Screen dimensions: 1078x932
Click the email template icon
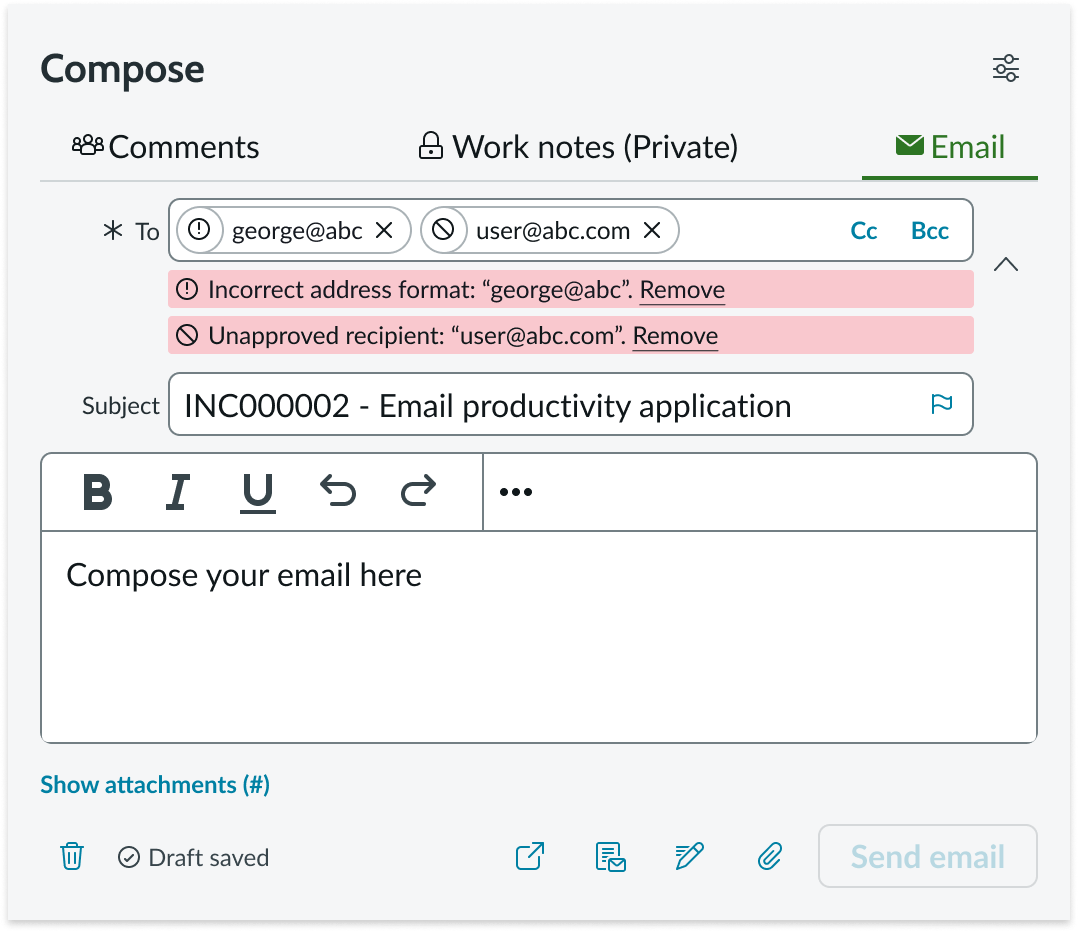click(x=610, y=857)
